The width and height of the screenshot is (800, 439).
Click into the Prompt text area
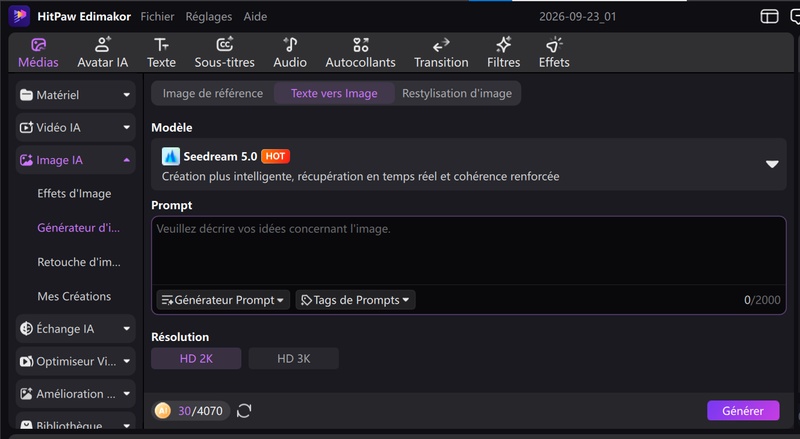click(468, 250)
